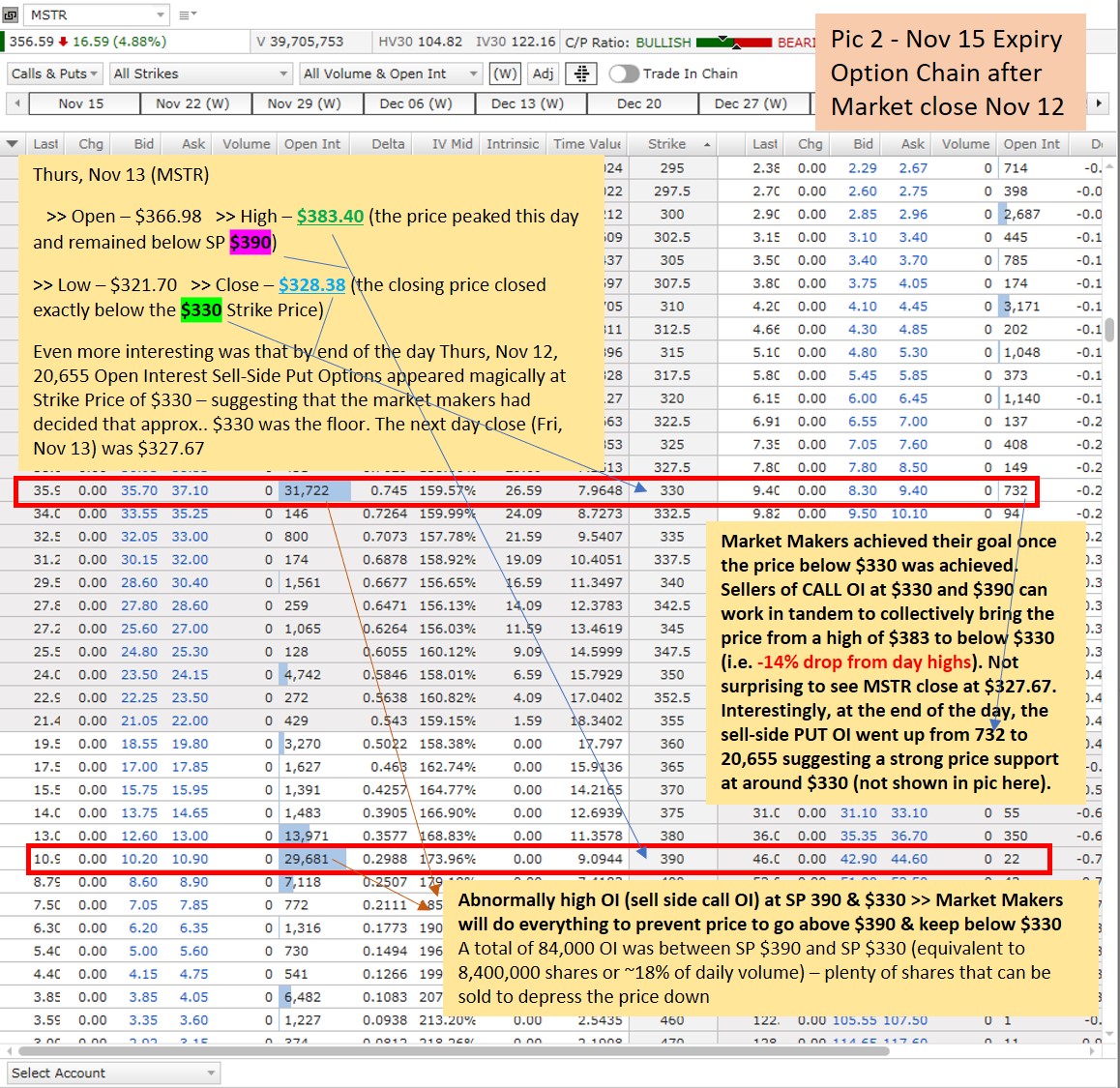The height and width of the screenshot is (1088, 1120).
Task: Toggle the (W) weeklies button
Action: point(505,74)
